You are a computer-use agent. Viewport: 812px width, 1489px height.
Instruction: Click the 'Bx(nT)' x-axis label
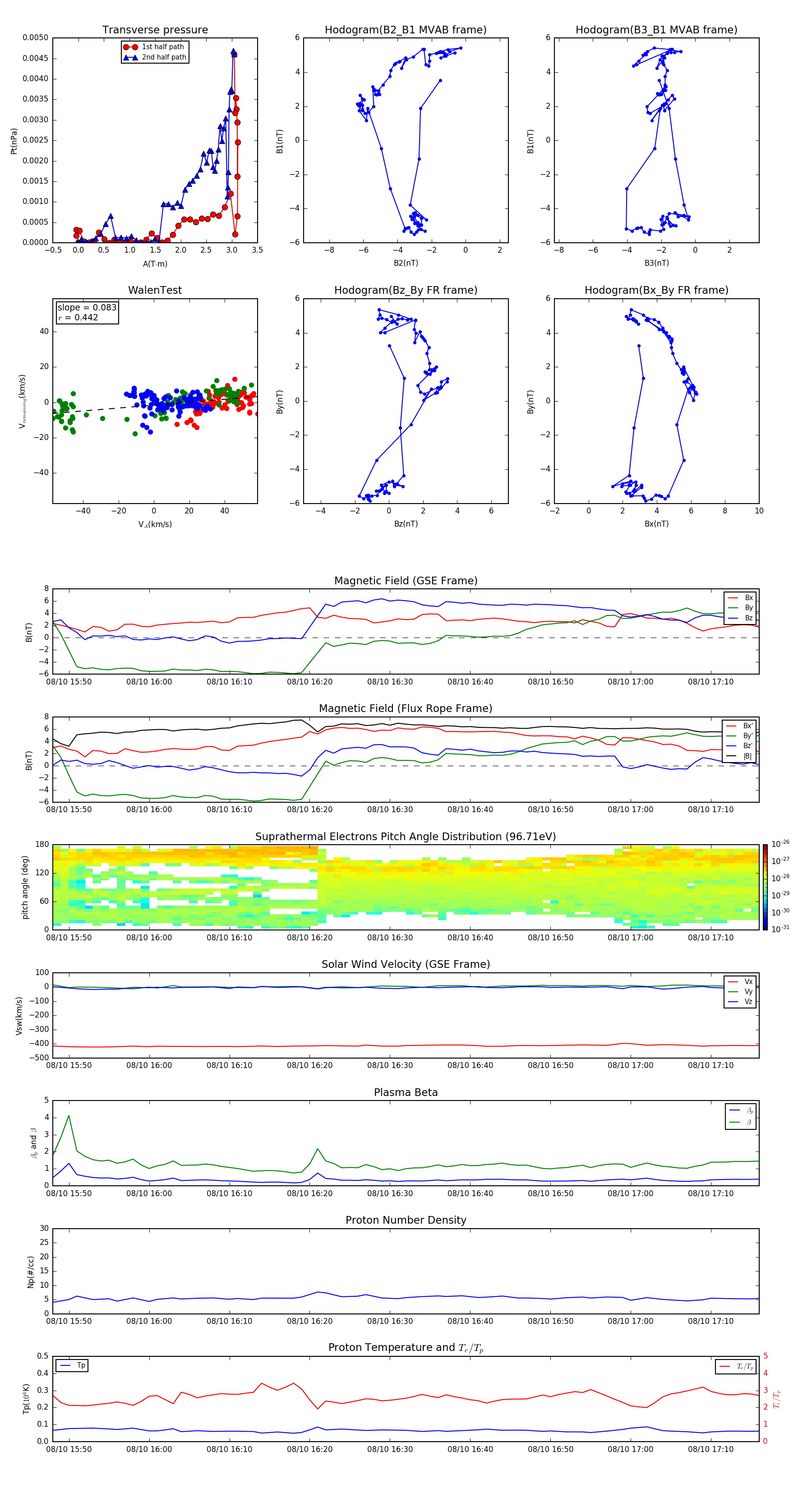pyautogui.click(x=656, y=524)
